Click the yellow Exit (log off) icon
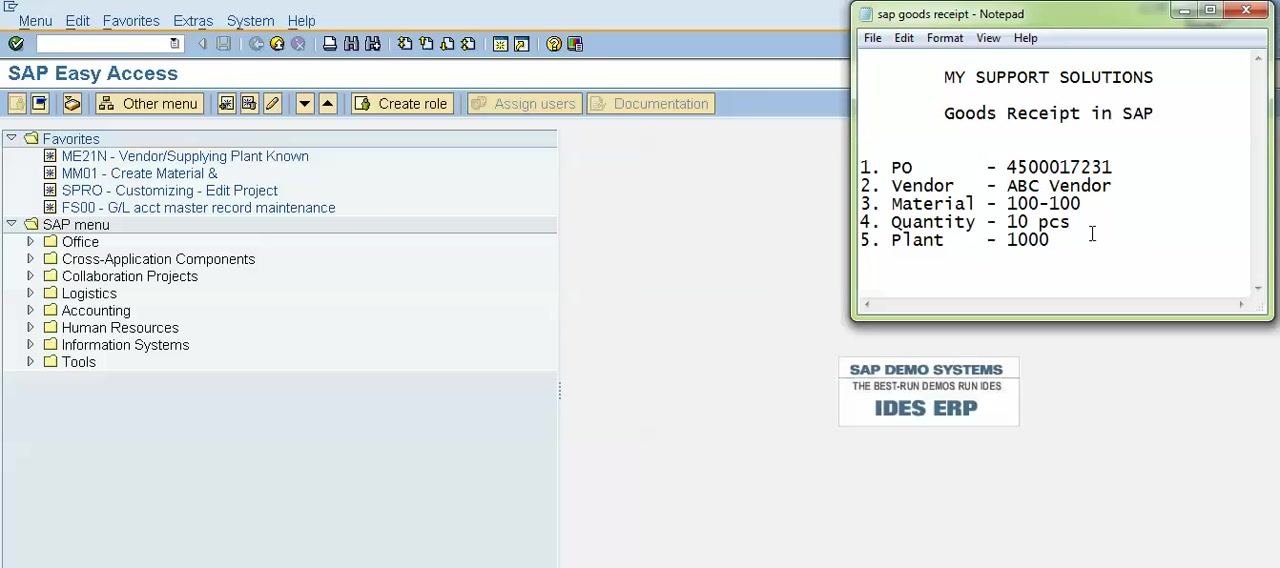The image size is (1280, 568). point(277,44)
